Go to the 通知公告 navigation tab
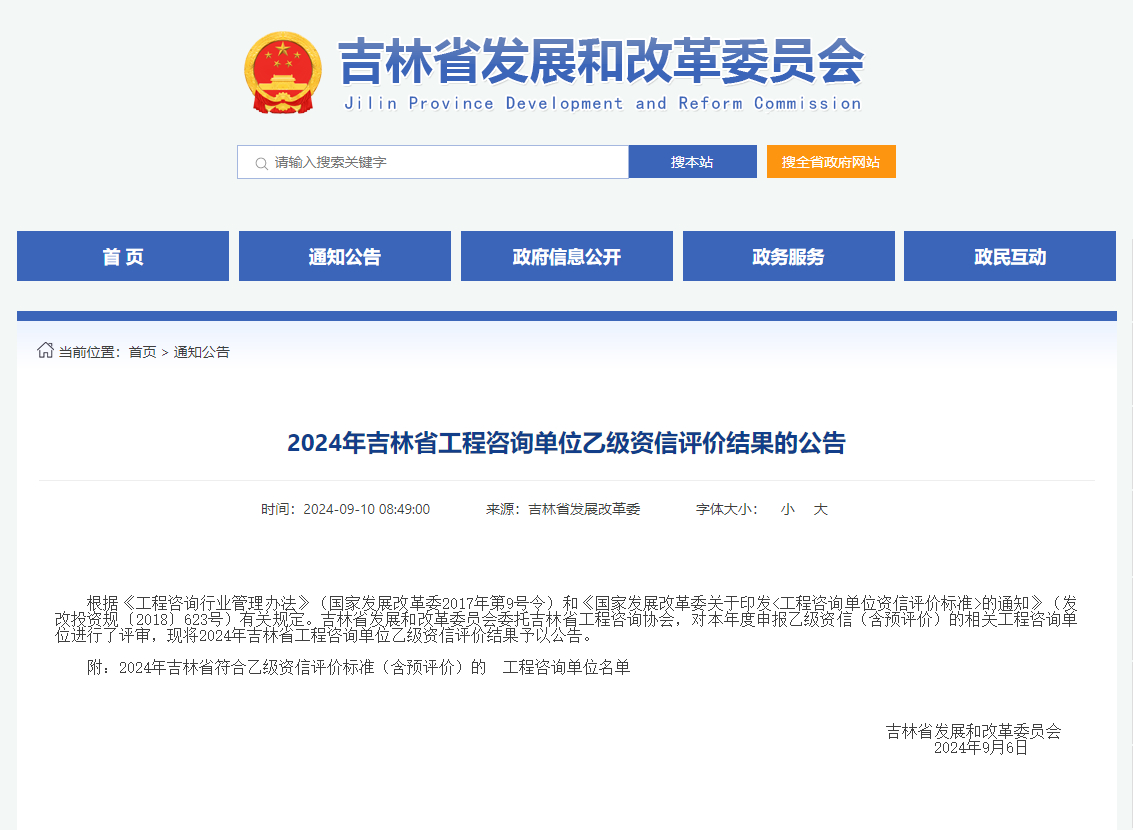This screenshot has height=830, width=1133. coord(345,257)
